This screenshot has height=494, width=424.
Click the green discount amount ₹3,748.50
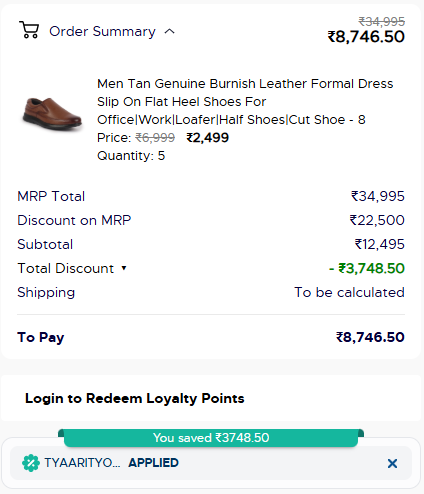[367, 268]
